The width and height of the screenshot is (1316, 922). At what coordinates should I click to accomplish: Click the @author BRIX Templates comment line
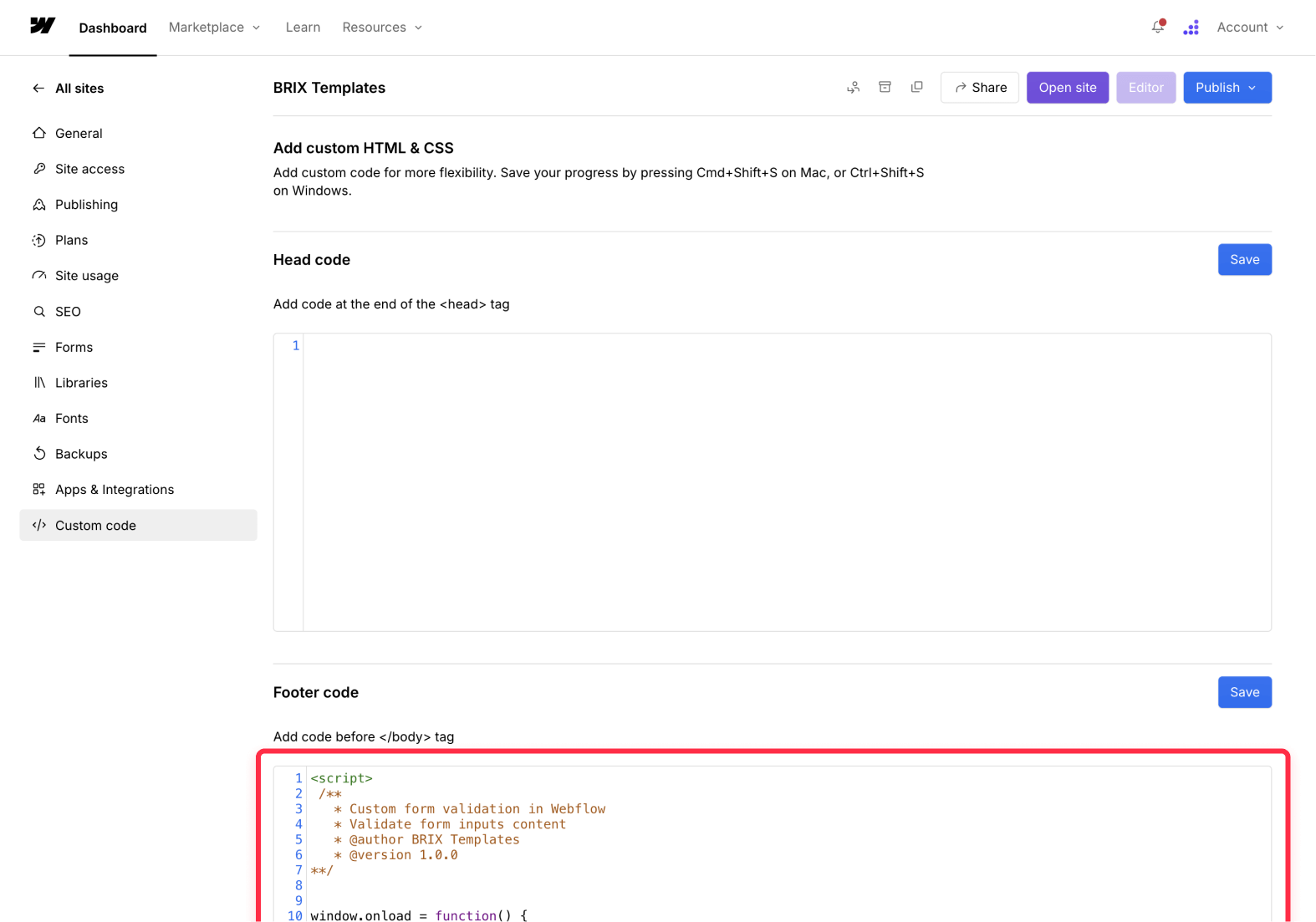(426, 839)
